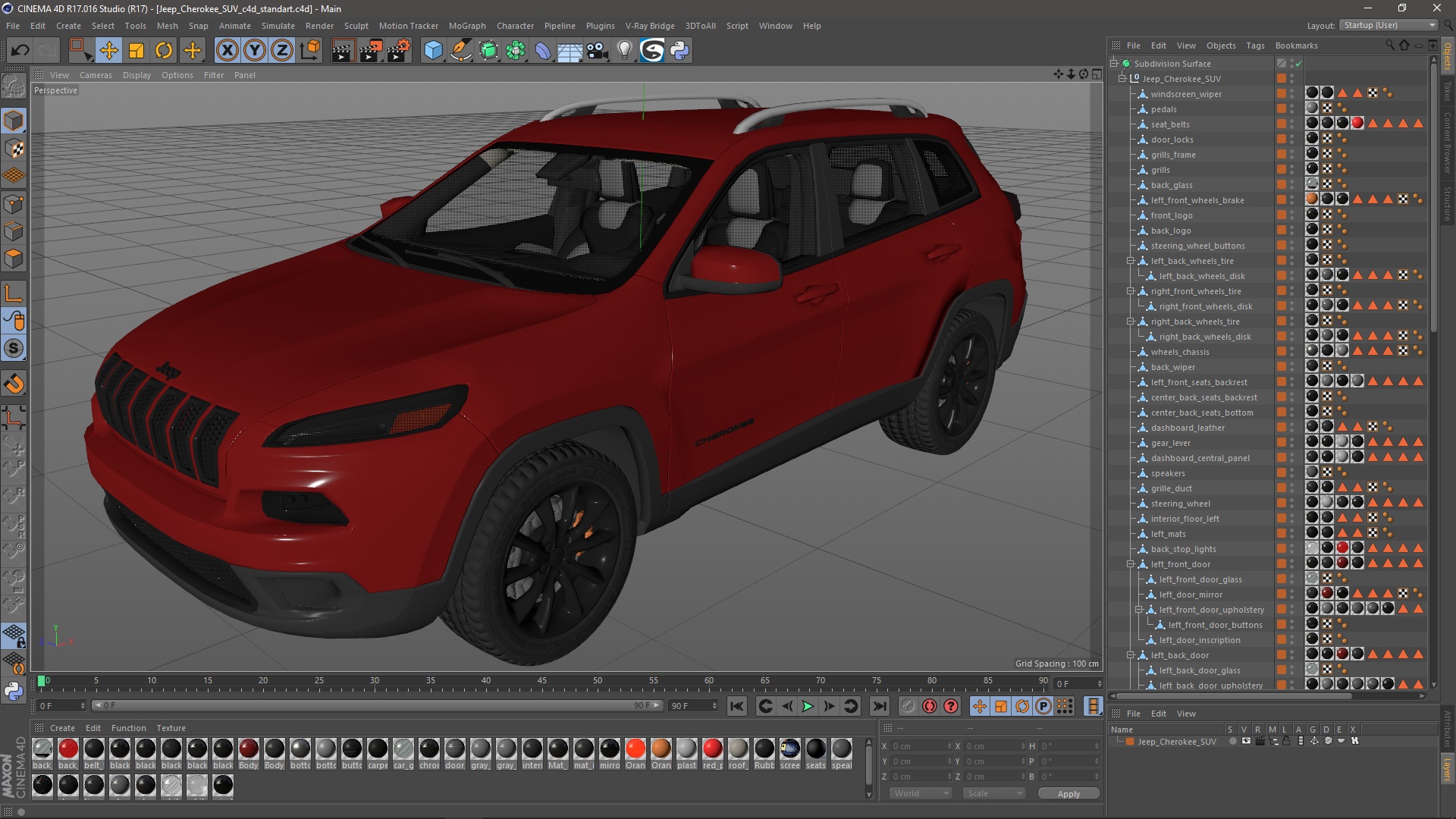Select the Scale tool
Screen dimensions: 1456x819
[136, 51]
